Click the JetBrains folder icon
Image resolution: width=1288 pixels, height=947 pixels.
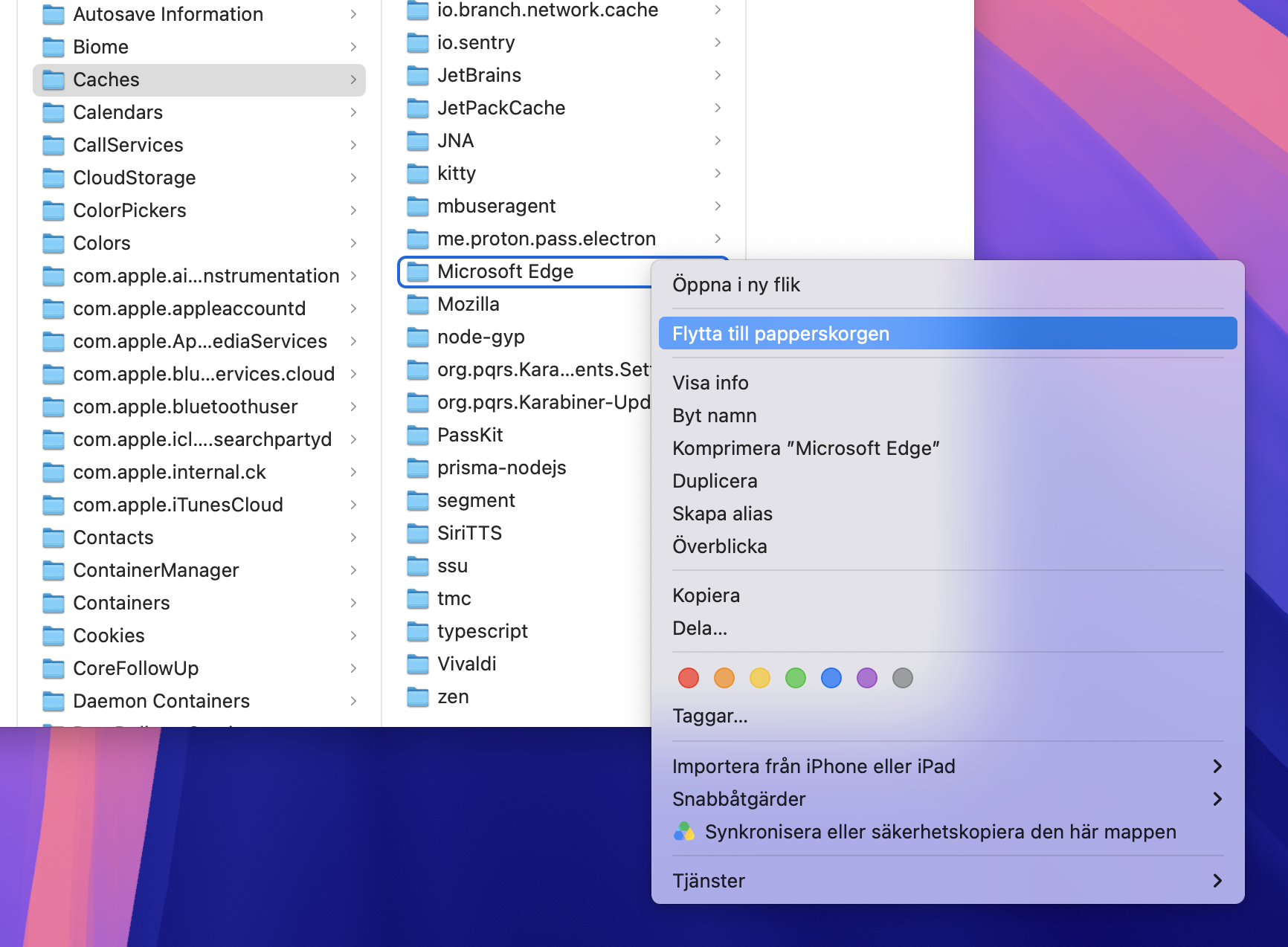pos(418,75)
